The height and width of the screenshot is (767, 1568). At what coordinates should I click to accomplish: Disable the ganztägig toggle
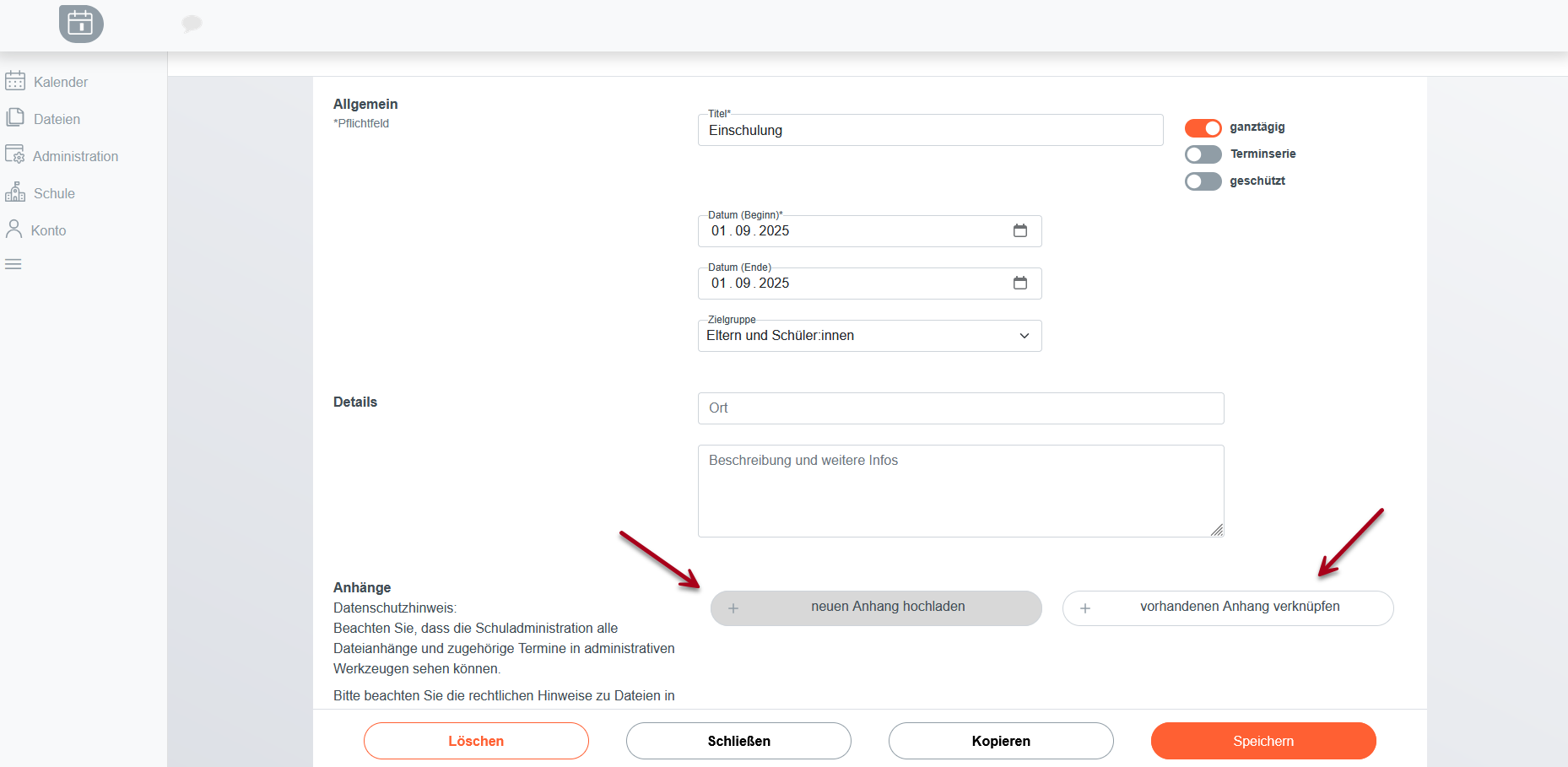pyautogui.click(x=1203, y=127)
